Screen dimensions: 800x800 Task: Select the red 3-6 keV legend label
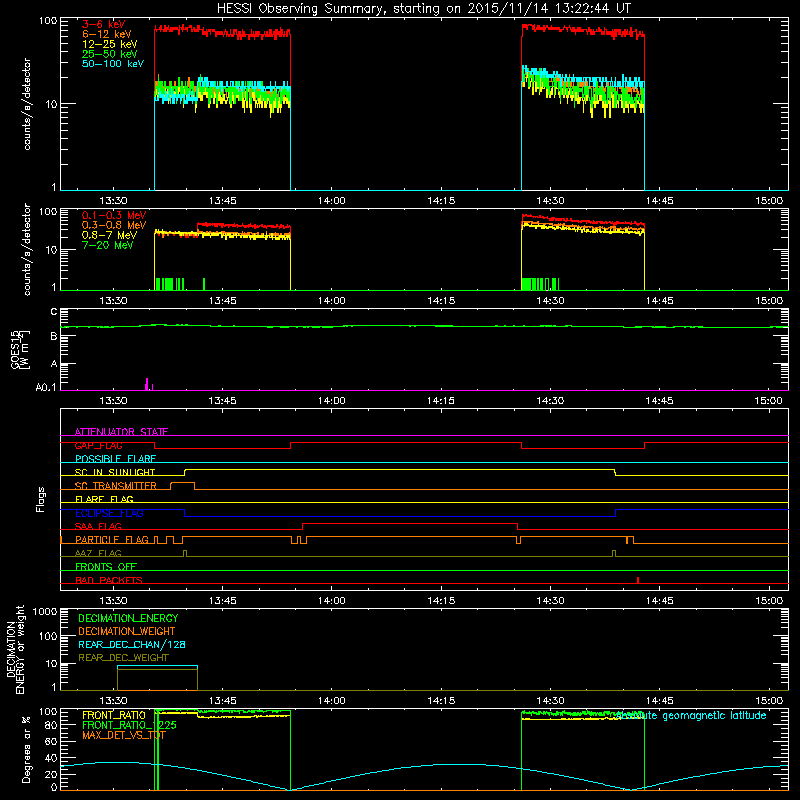(x=104, y=24)
